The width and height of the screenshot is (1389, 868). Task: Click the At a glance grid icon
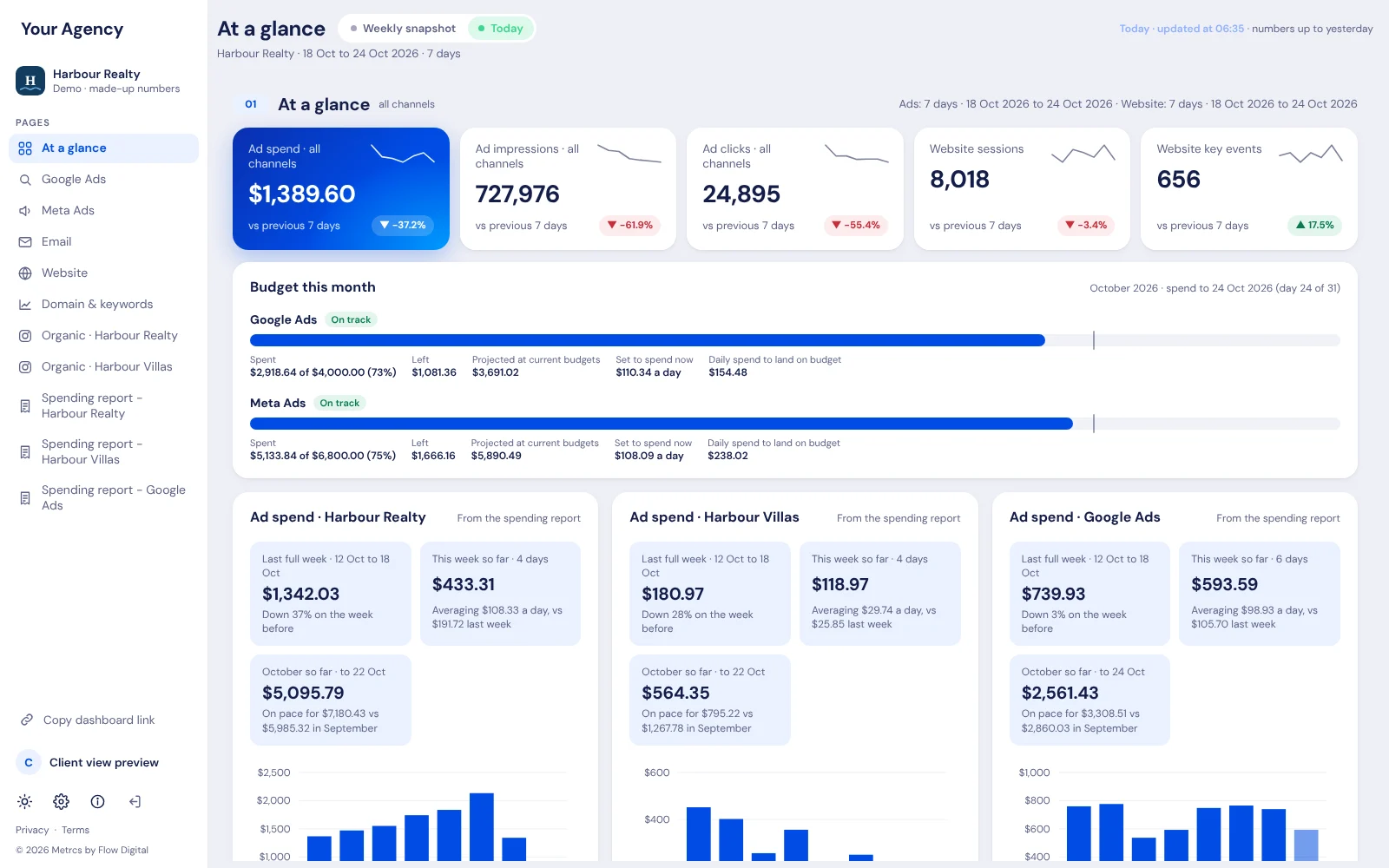(x=25, y=148)
